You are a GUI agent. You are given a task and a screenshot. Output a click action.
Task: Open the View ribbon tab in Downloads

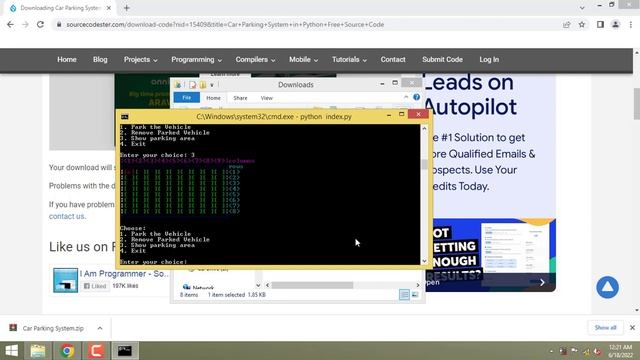[267, 98]
